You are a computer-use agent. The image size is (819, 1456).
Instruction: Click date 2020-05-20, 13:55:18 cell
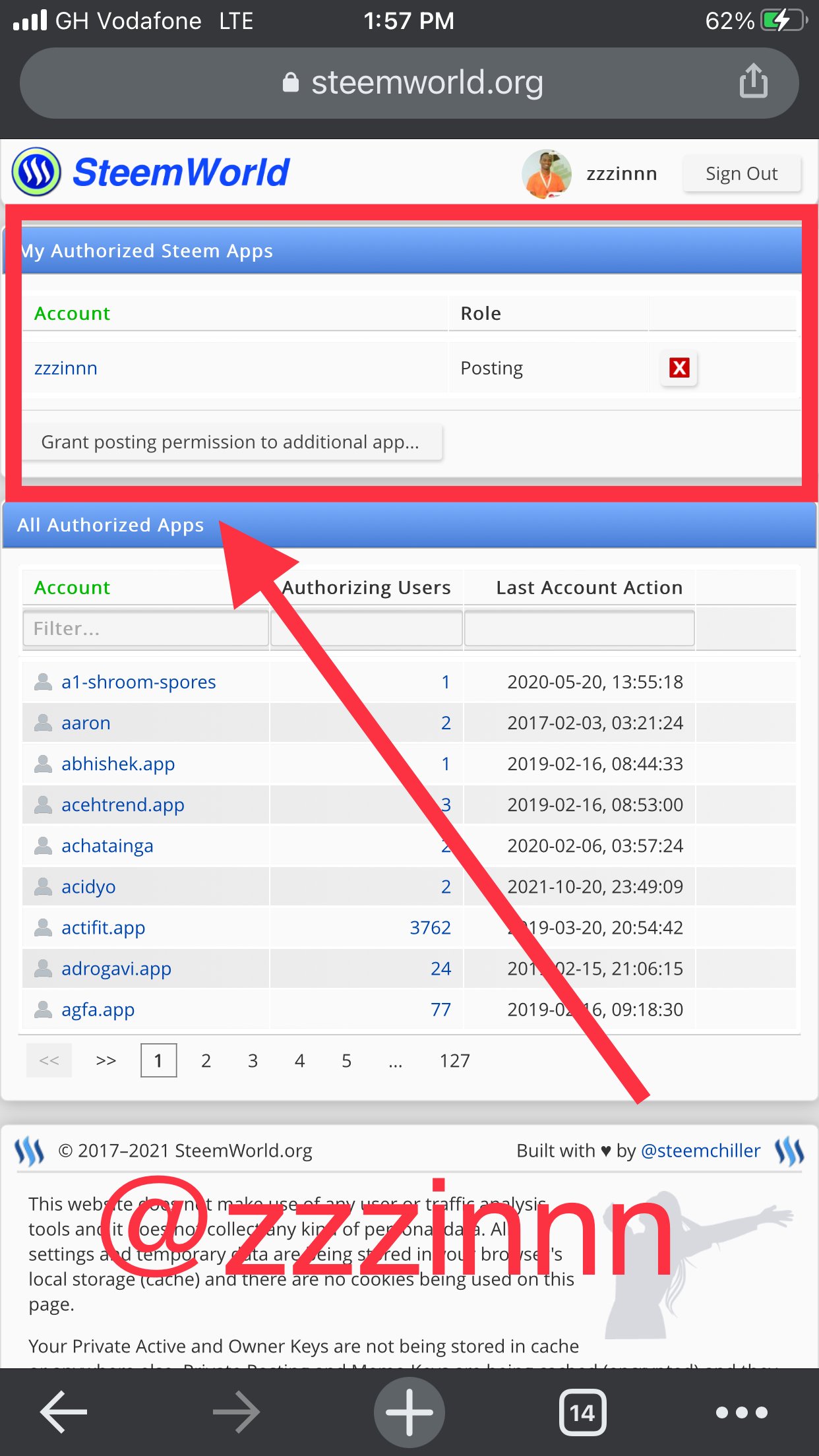[x=595, y=682]
